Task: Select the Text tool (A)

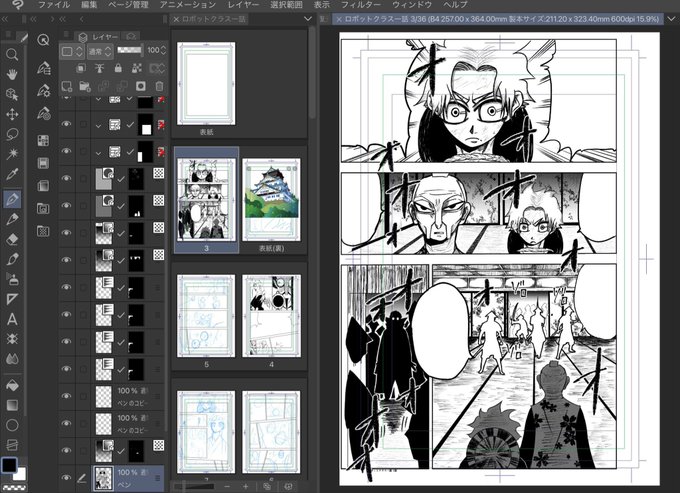Action: point(12,320)
